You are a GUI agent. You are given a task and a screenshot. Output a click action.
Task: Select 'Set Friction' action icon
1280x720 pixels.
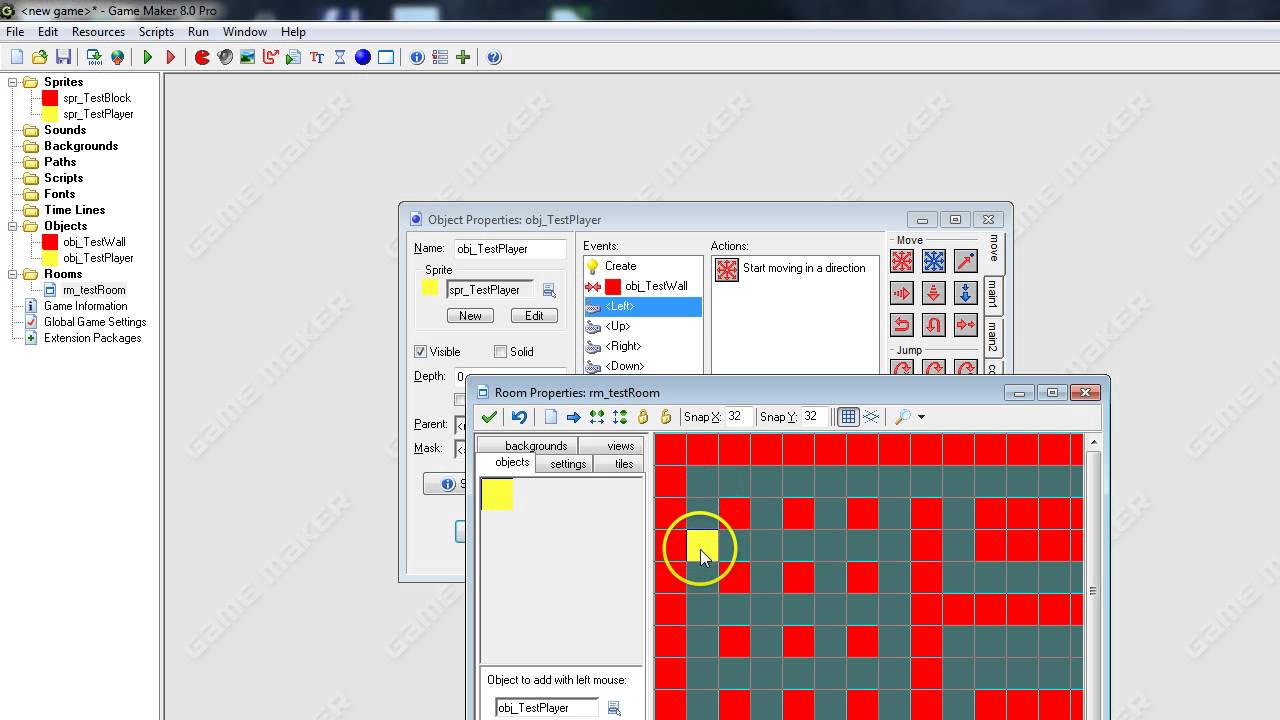click(x=966, y=325)
